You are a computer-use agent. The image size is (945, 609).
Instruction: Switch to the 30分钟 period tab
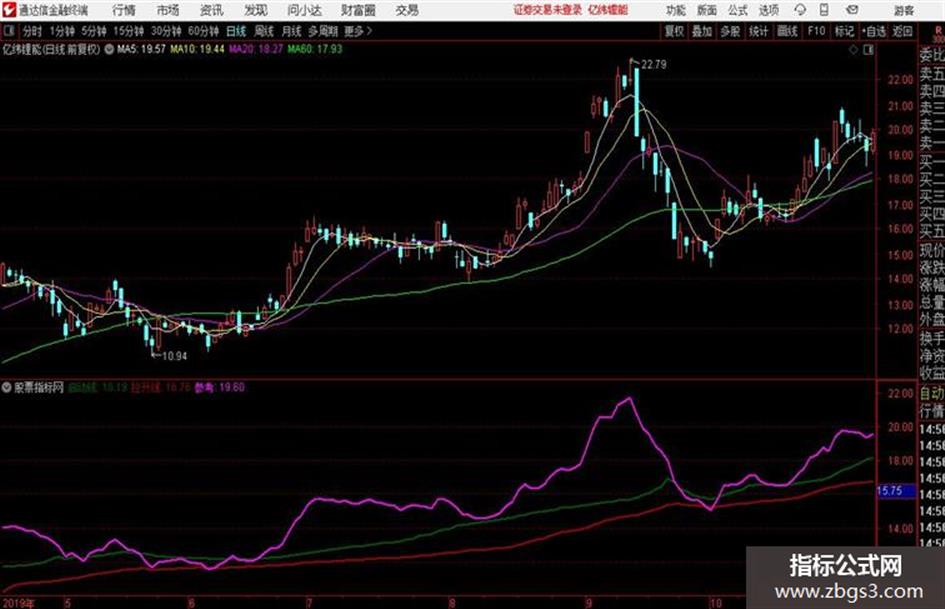coord(166,31)
